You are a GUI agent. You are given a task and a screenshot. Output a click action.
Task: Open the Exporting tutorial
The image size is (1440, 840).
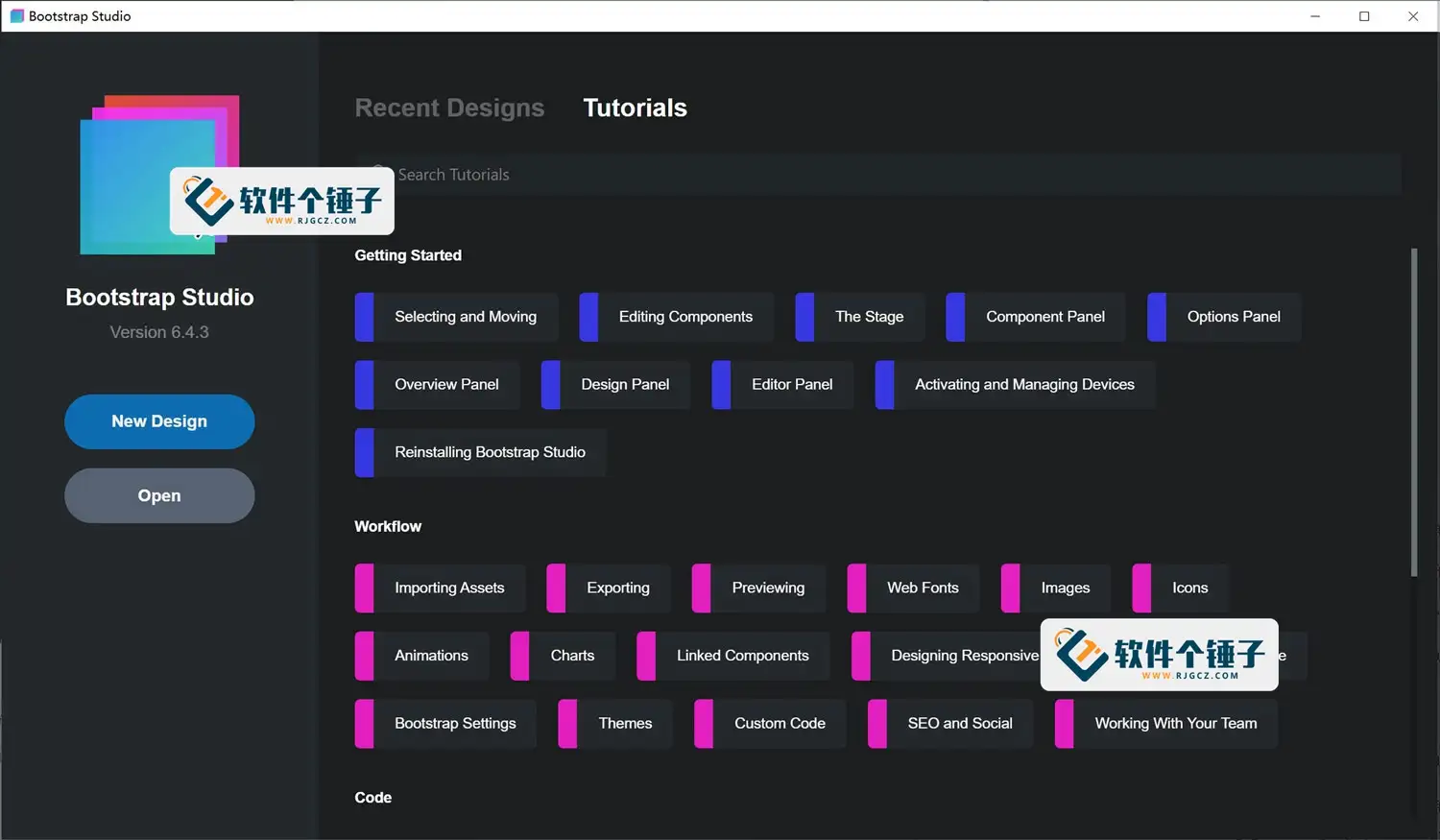pos(609,588)
